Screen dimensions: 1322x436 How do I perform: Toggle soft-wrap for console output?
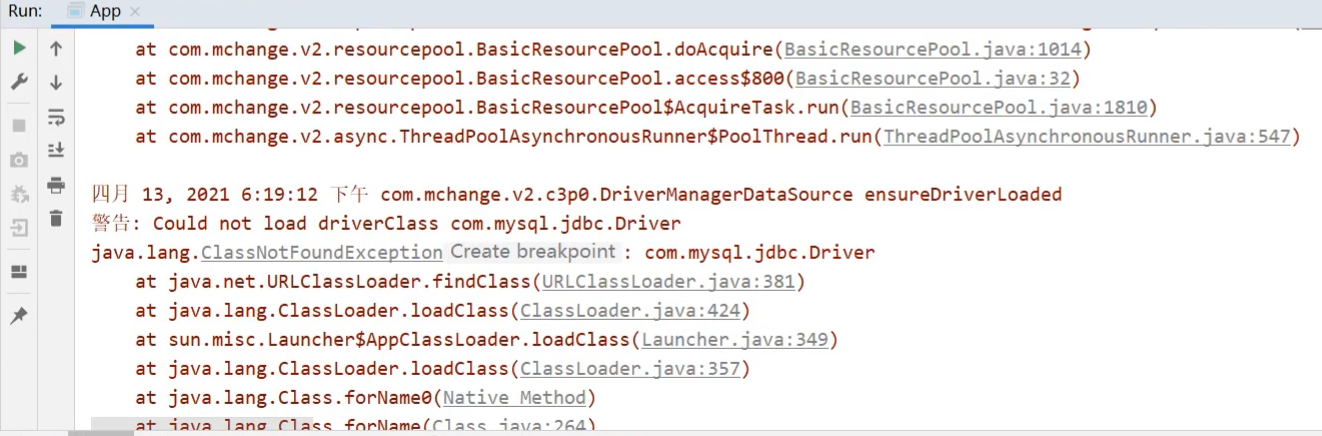(56, 117)
